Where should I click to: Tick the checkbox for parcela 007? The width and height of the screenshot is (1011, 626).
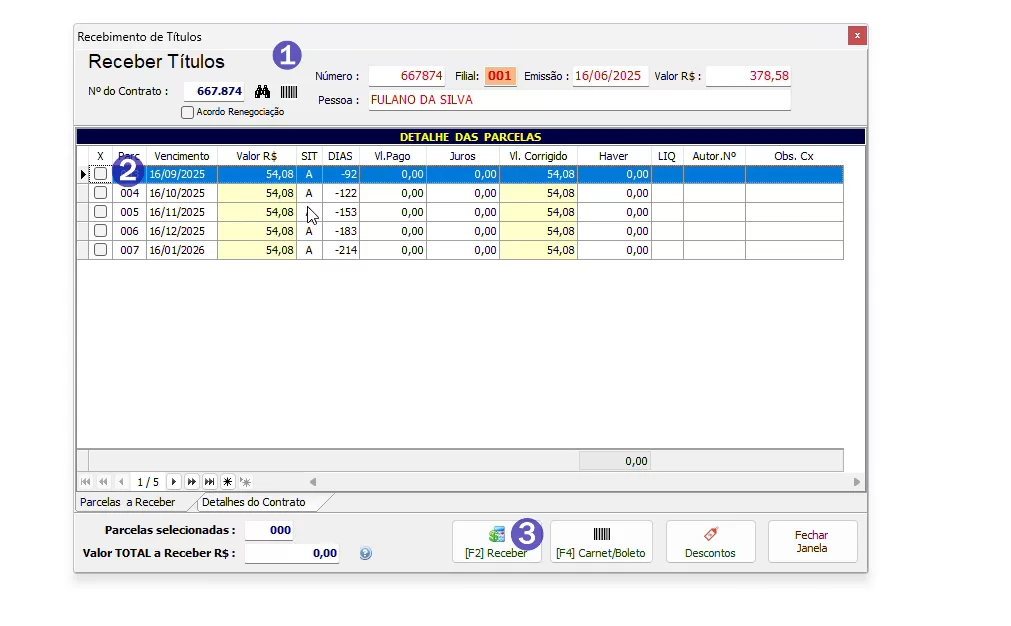click(100, 250)
